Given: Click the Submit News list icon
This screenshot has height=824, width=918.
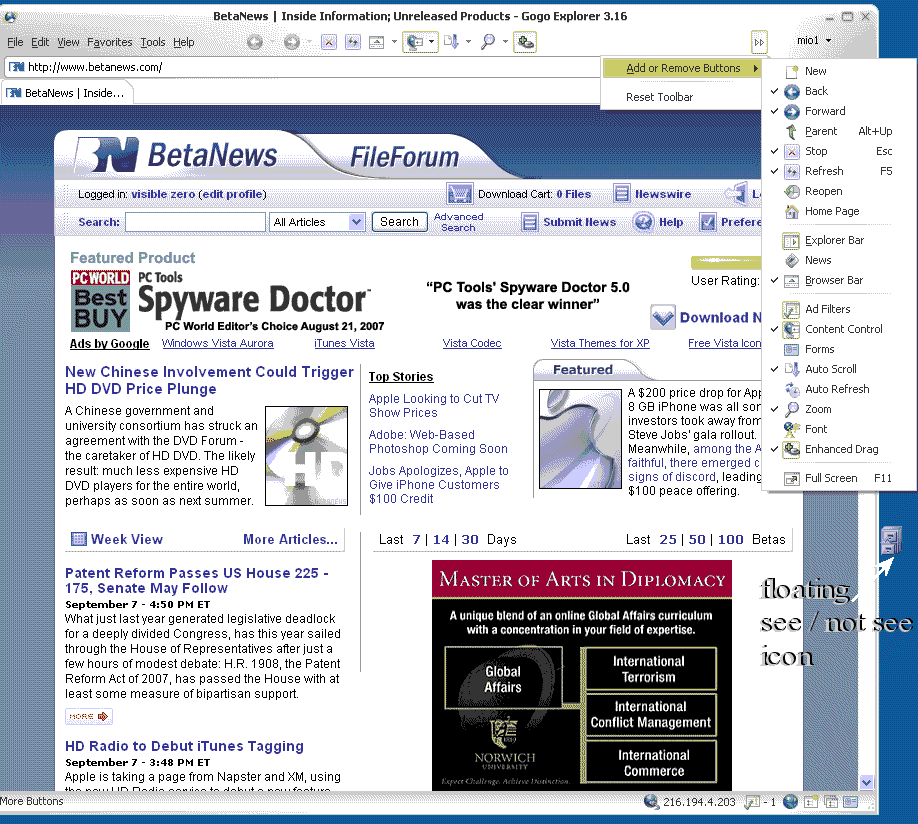Looking at the screenshot, I should [529, 222].
